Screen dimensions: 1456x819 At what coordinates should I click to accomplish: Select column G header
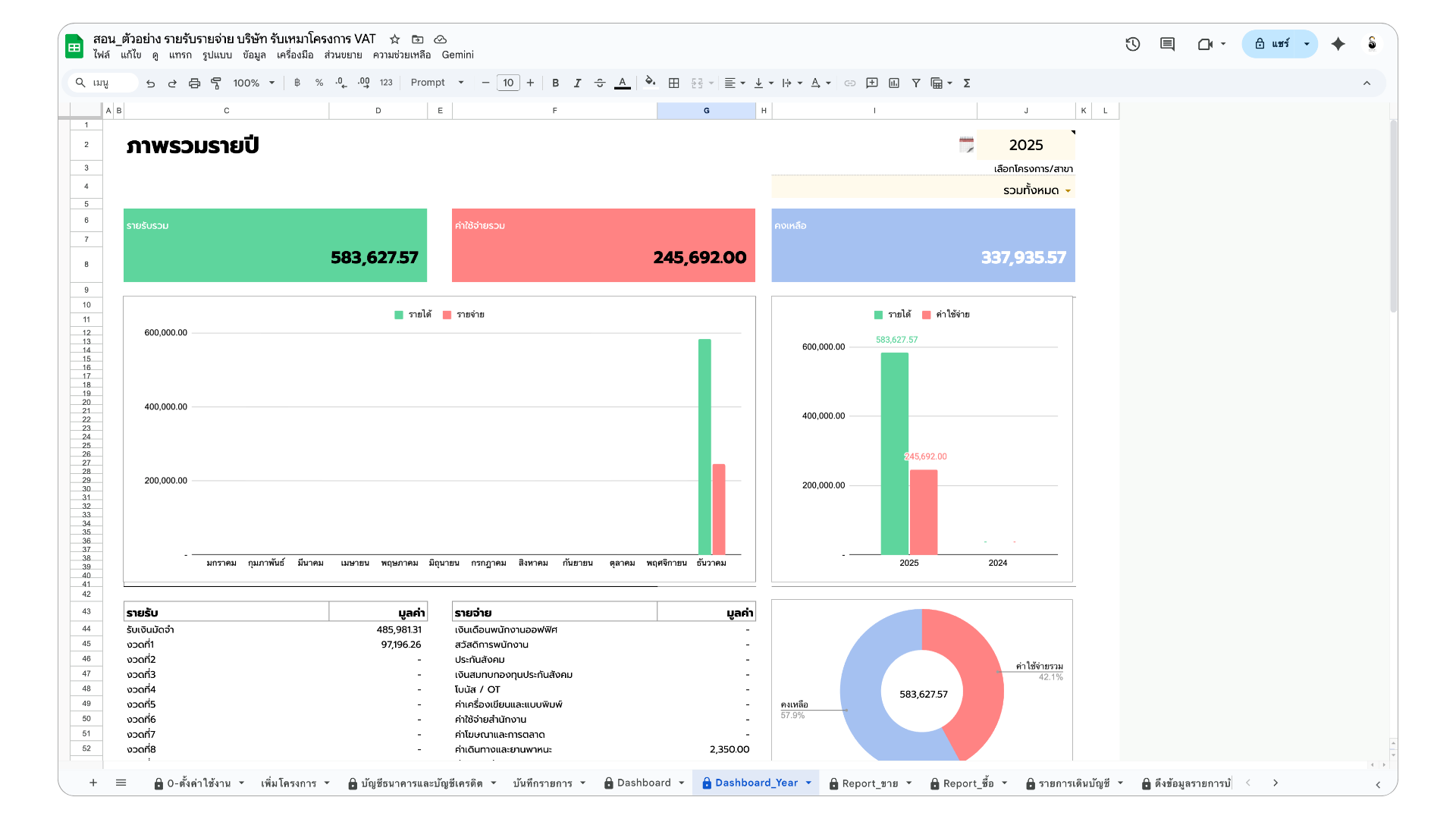706,111
